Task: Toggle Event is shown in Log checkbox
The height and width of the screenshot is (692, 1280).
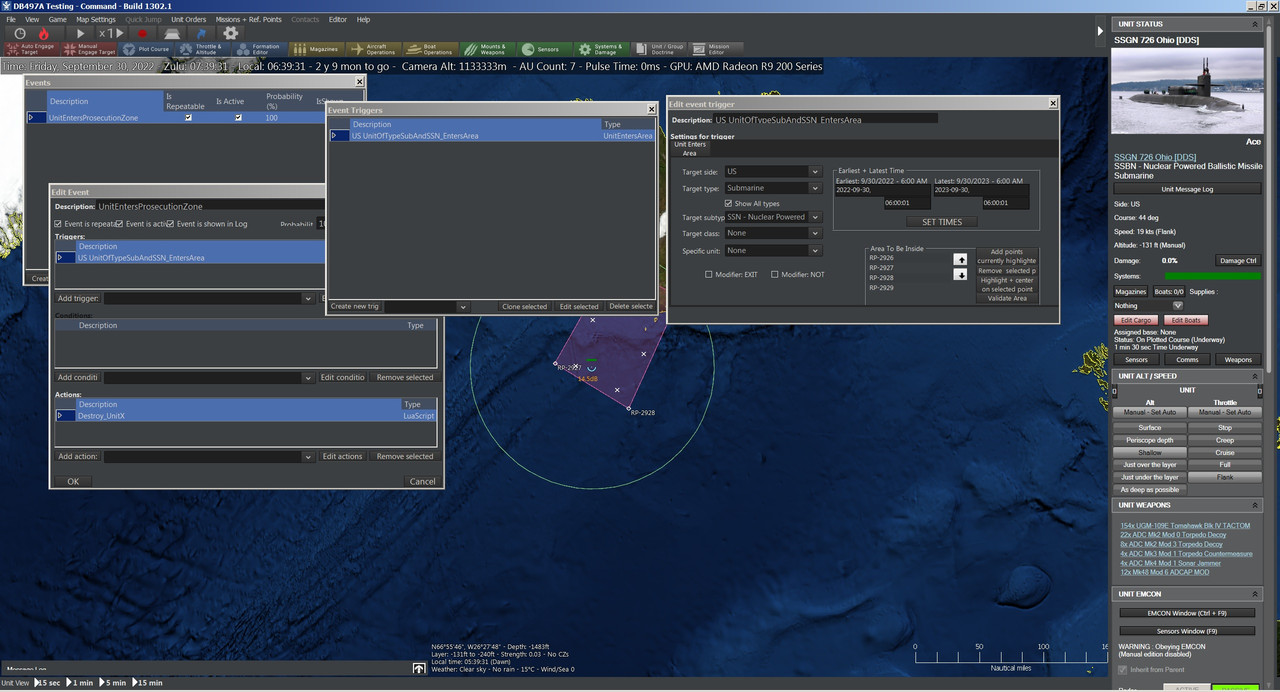Action: pos(170,224)
